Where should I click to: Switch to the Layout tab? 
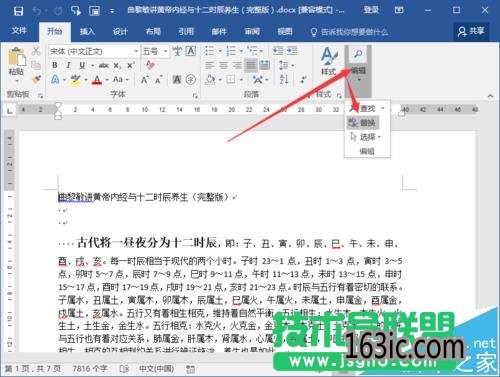[x=153, y=32]
